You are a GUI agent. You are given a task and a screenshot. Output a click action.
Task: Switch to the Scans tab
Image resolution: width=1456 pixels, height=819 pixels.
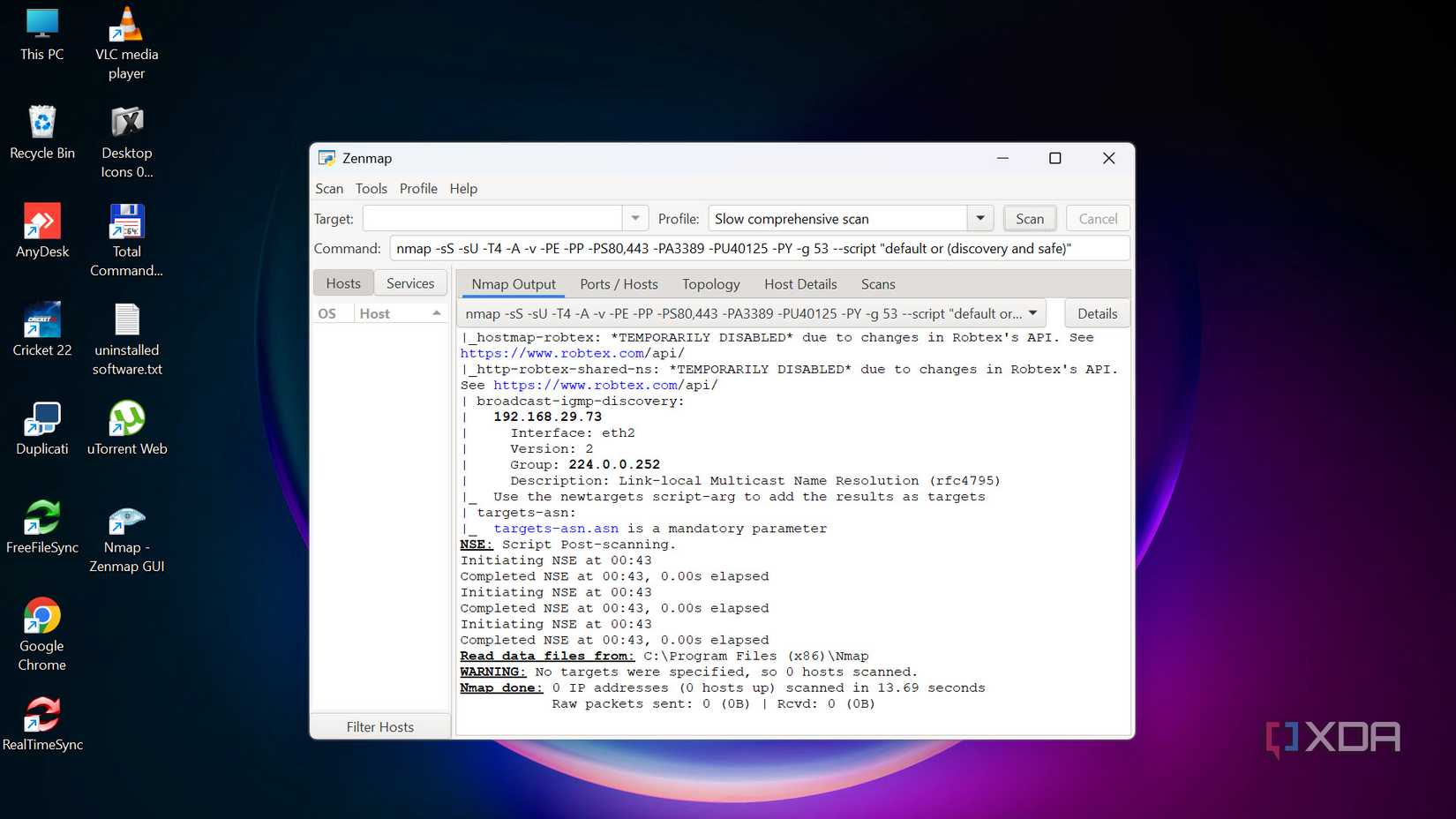878,284
